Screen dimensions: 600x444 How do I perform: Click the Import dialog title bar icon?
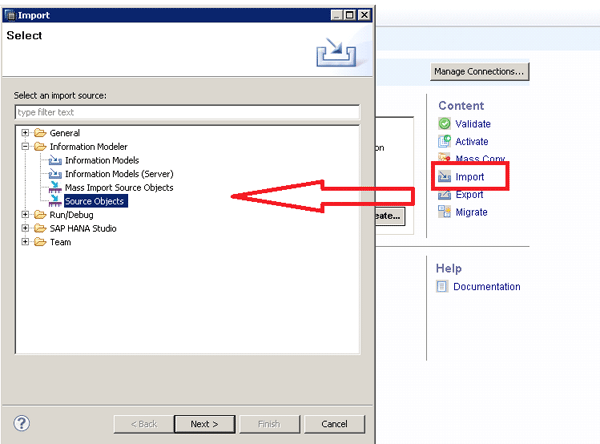click(11, 15)
